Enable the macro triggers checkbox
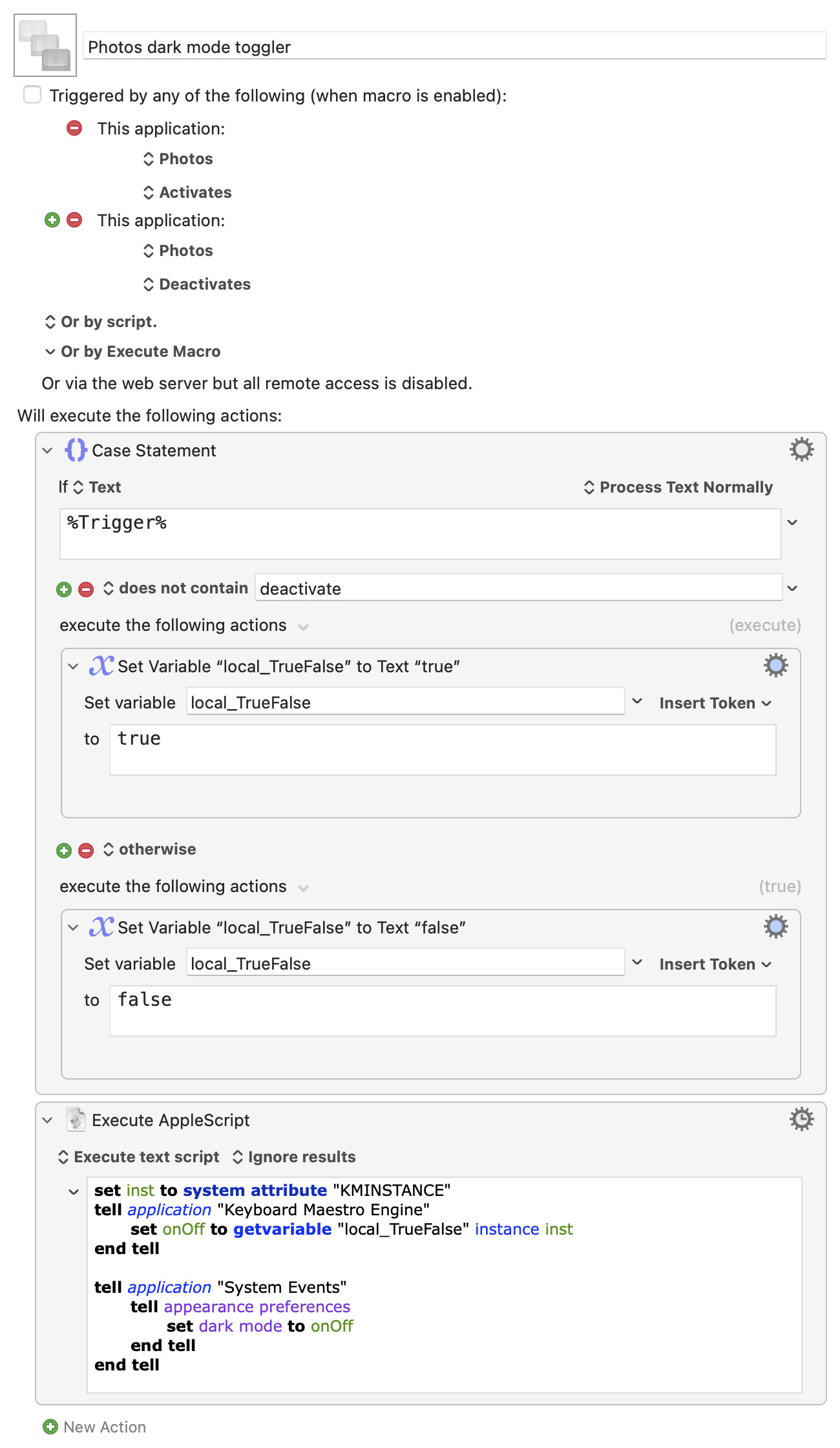Image resolution: width=840 pixels, height=1448 pixels. click(x=32, y=95)
